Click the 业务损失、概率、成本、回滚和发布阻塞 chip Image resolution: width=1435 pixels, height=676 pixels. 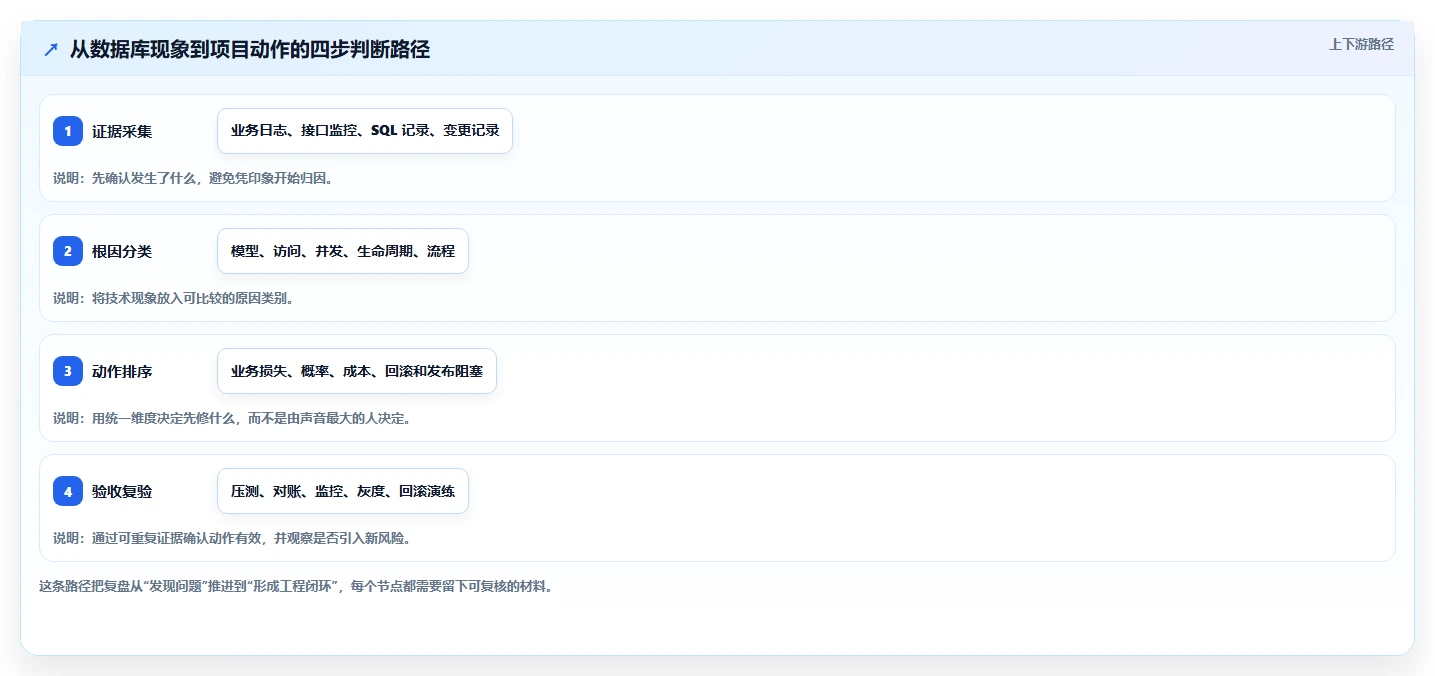pos(357,371)
